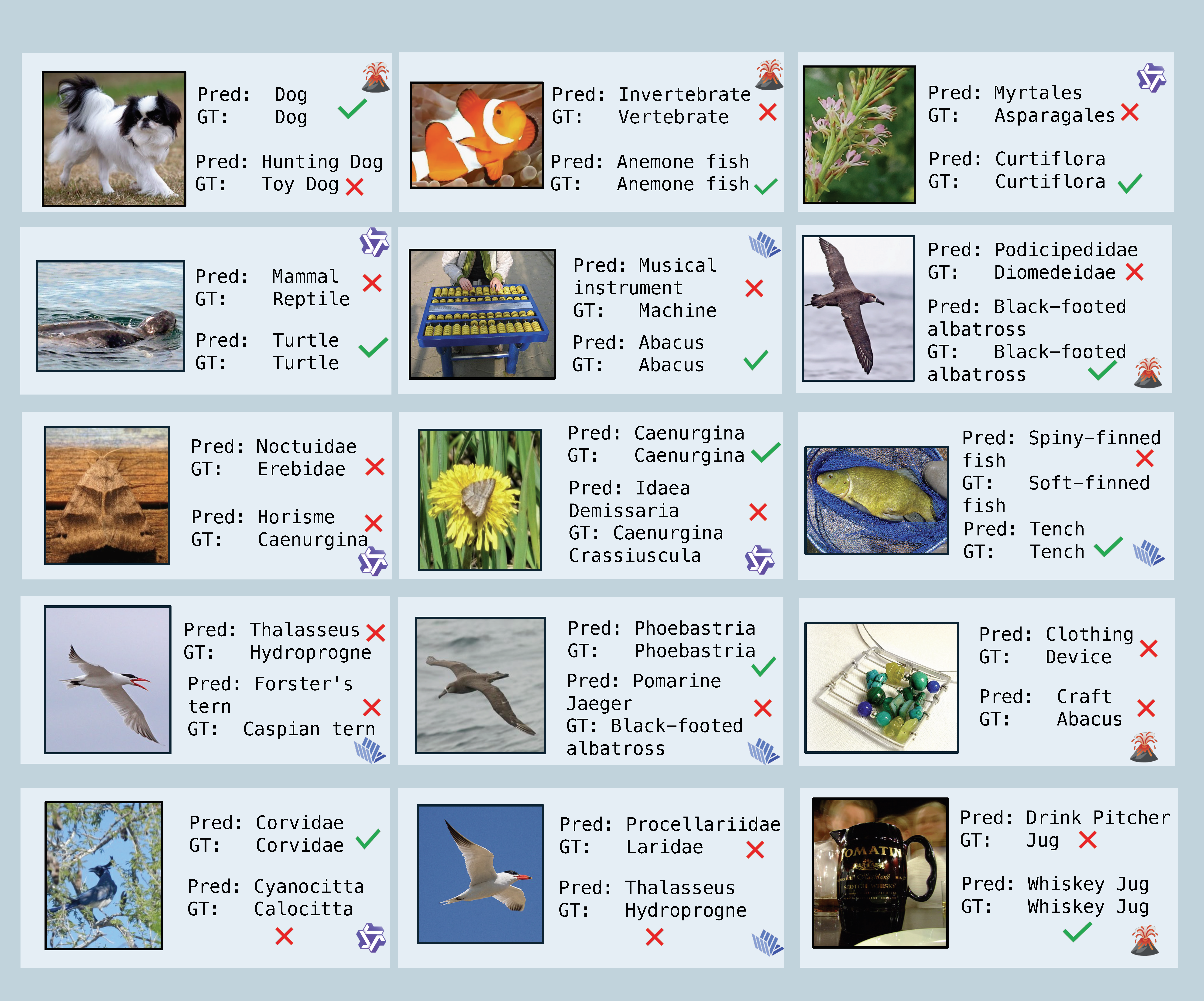Click the blue jay in tree photo
The image size is (1204, 1001).
(104, 875)
